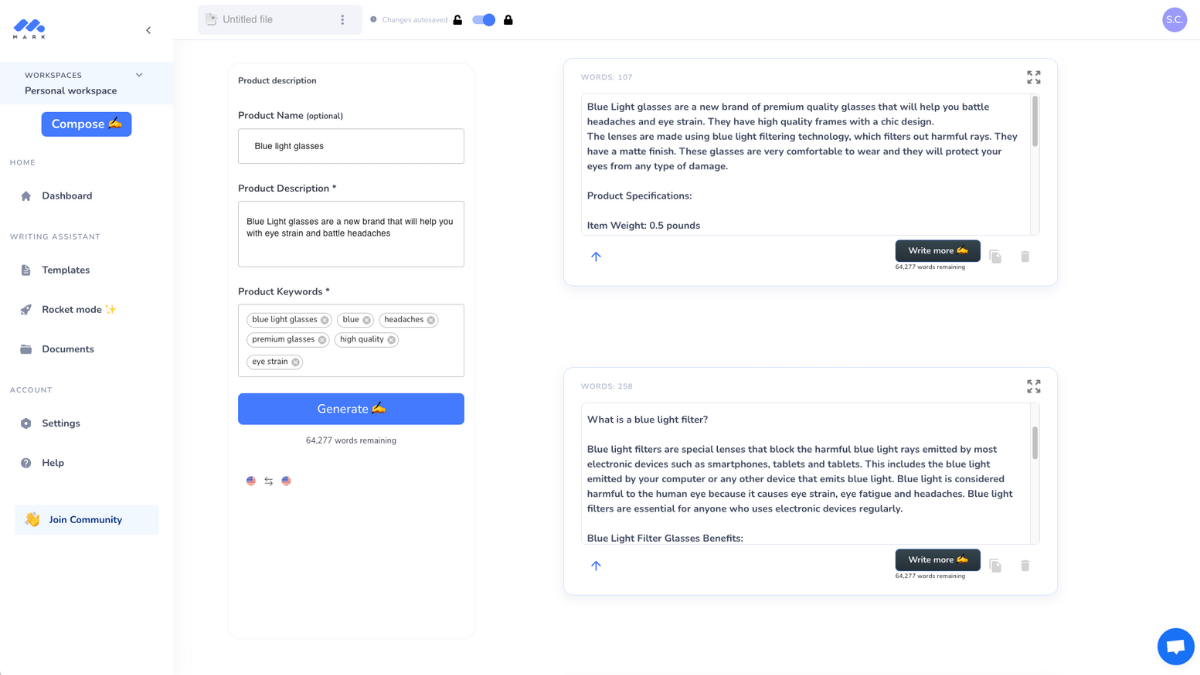Click the Documents folder icon
This screenshot has height=675, width=1200.
point(26,349)
